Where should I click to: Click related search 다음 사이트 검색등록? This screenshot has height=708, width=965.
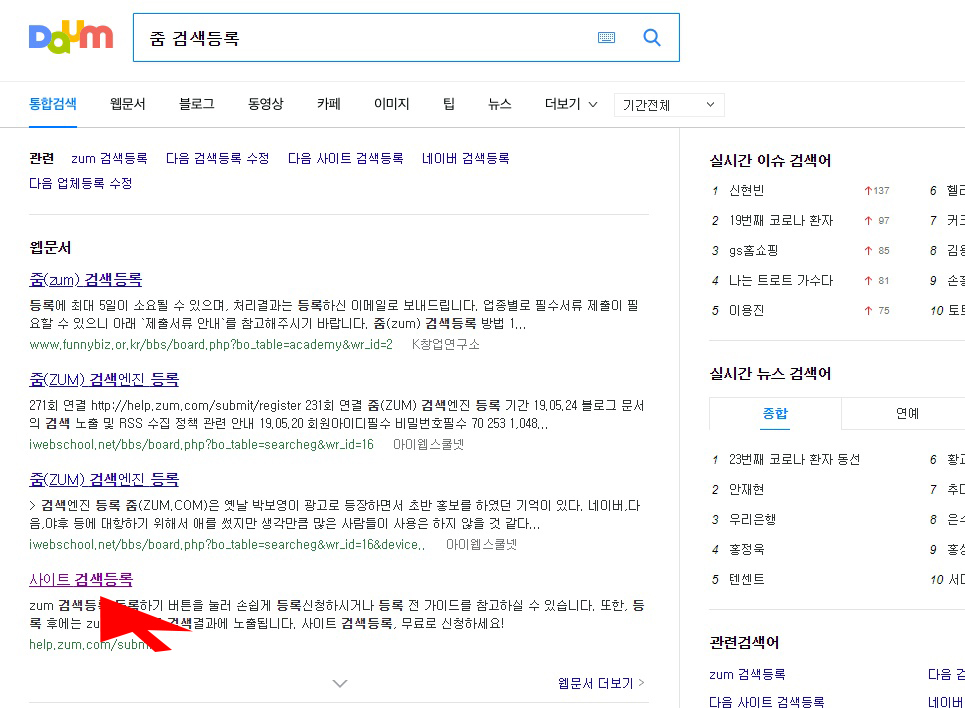coord(346,158)
